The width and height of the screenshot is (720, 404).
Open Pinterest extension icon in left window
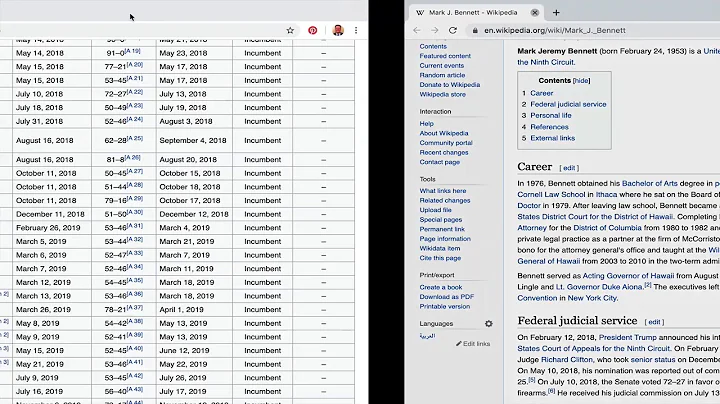[x=313, y=30]
